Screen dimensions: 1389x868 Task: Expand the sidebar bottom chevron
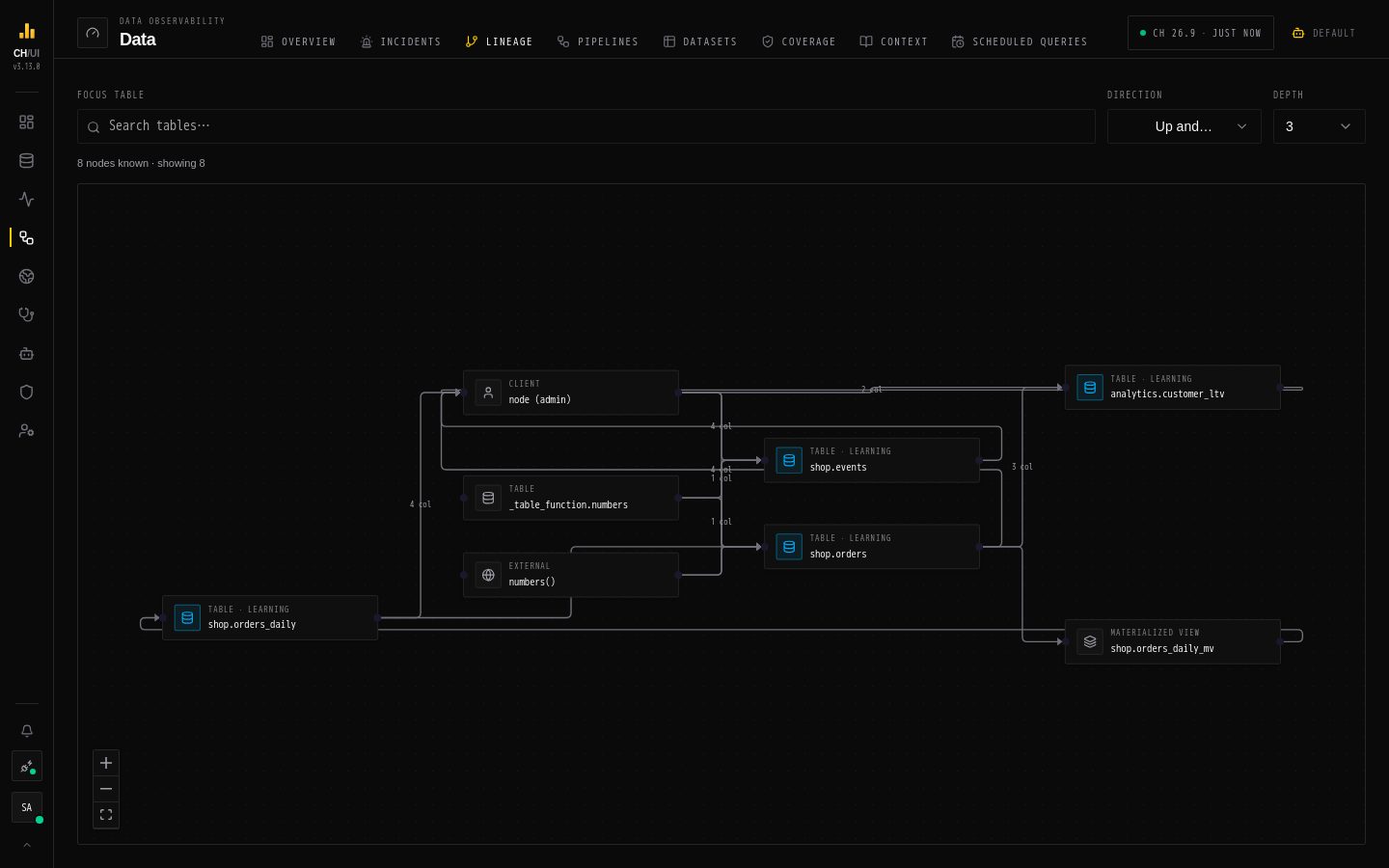pyautogui.click(x=26, y=845)
